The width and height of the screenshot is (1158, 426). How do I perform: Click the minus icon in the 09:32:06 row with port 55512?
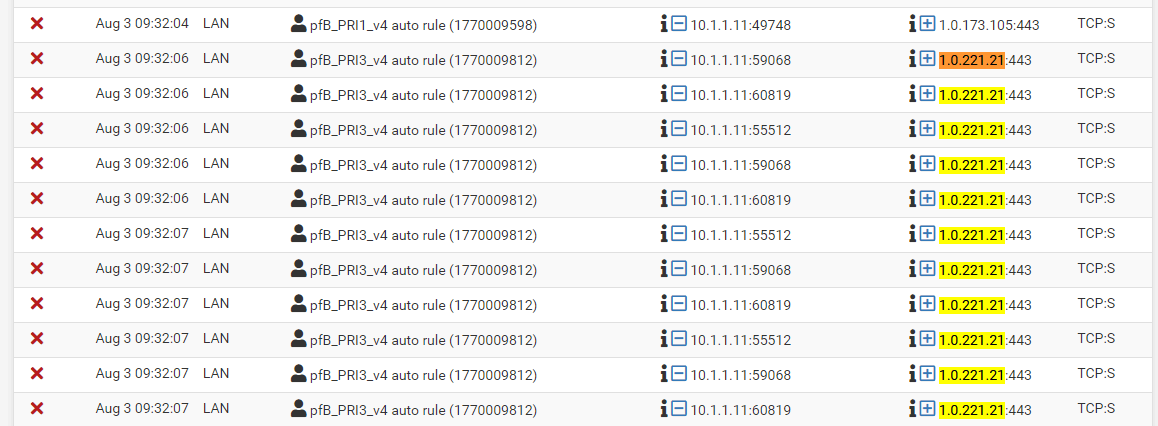pos(679,129)
